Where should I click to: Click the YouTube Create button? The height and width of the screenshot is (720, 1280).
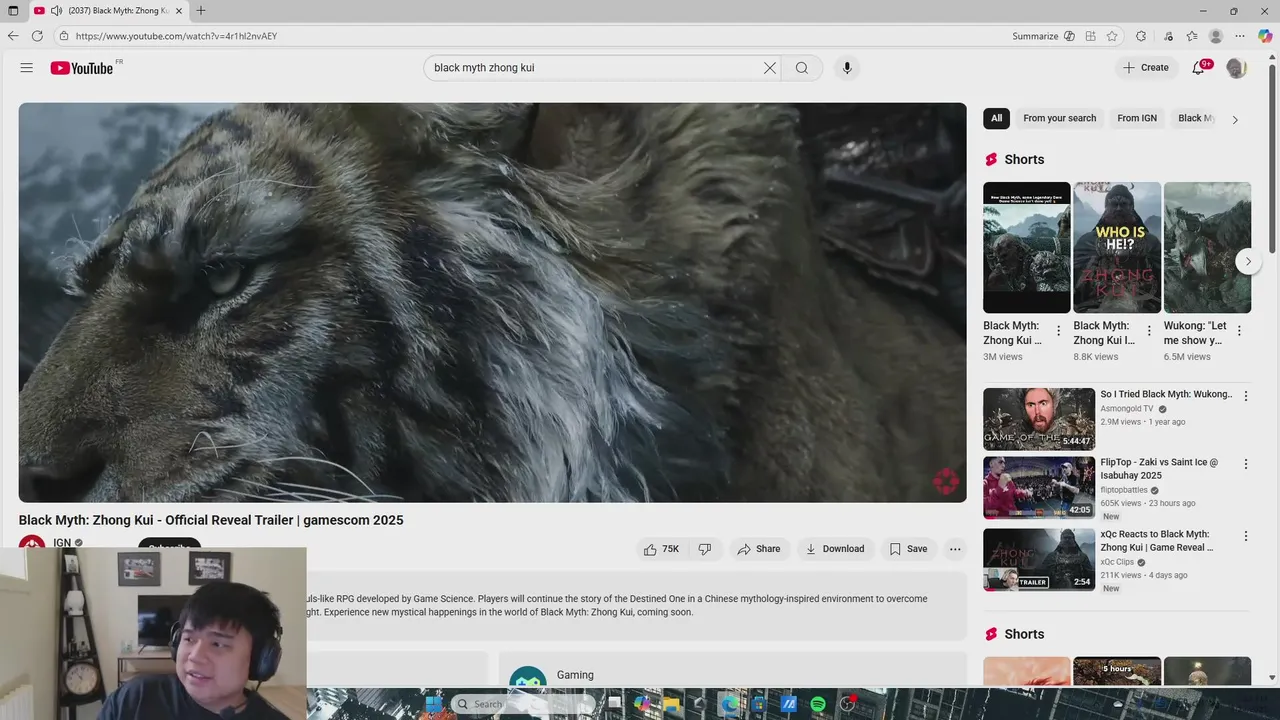coord(1146,68)
